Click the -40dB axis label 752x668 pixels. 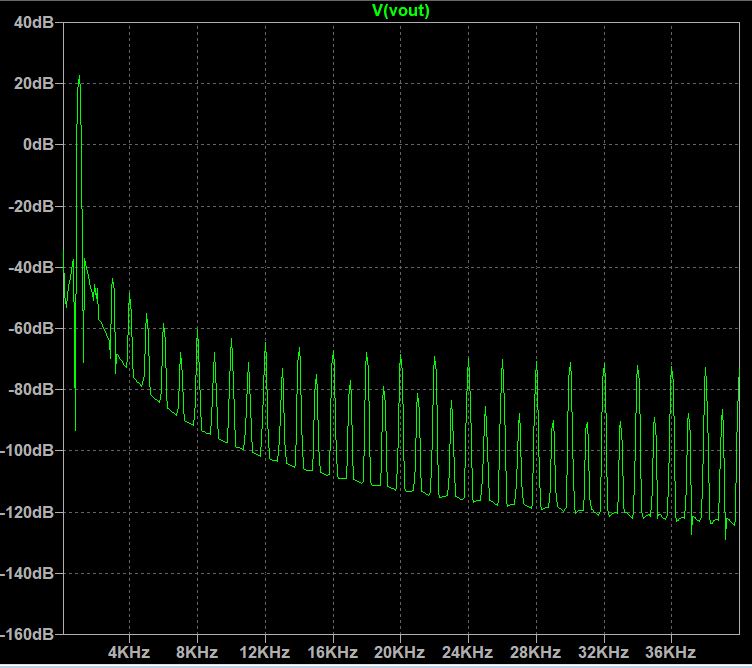point(31,267)
